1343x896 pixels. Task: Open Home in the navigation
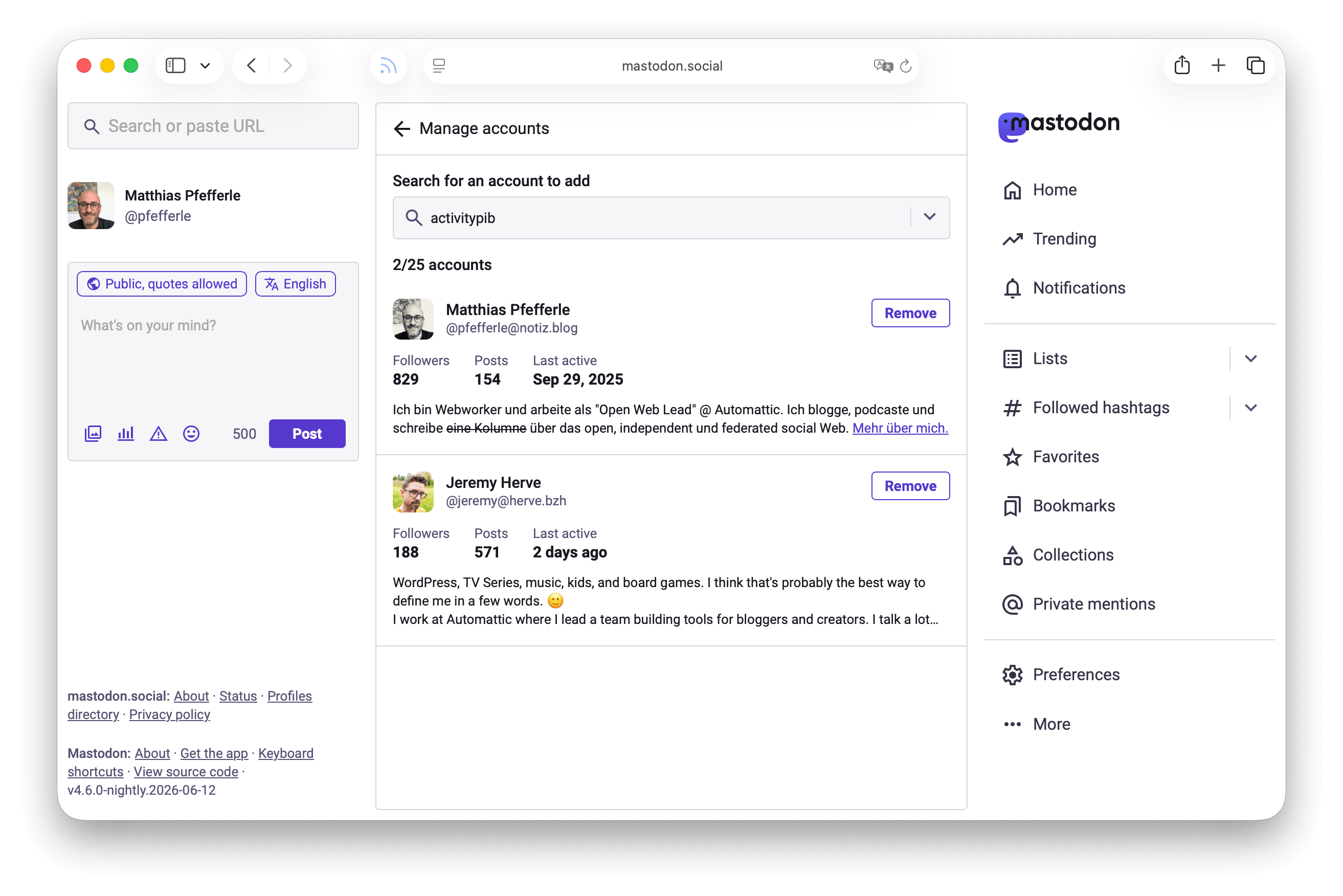pyautogui.click(x=1040, y=190)
